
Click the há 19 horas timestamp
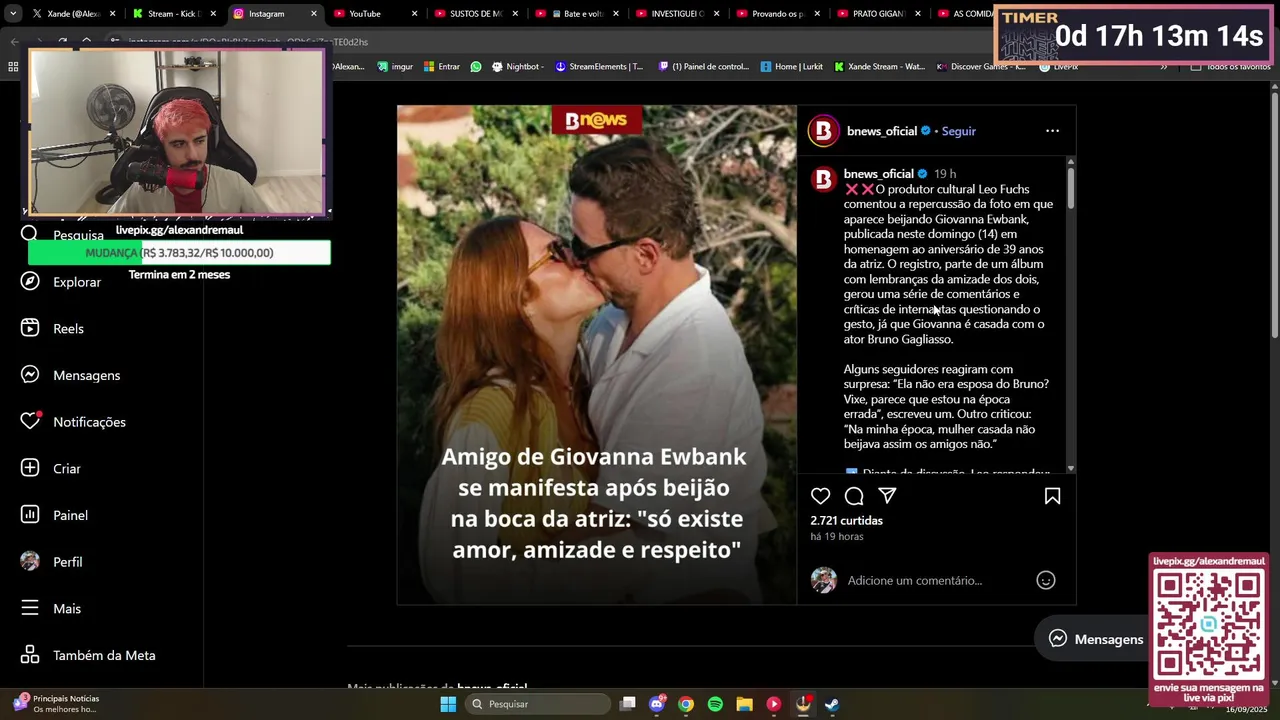(x=836, y=537)
